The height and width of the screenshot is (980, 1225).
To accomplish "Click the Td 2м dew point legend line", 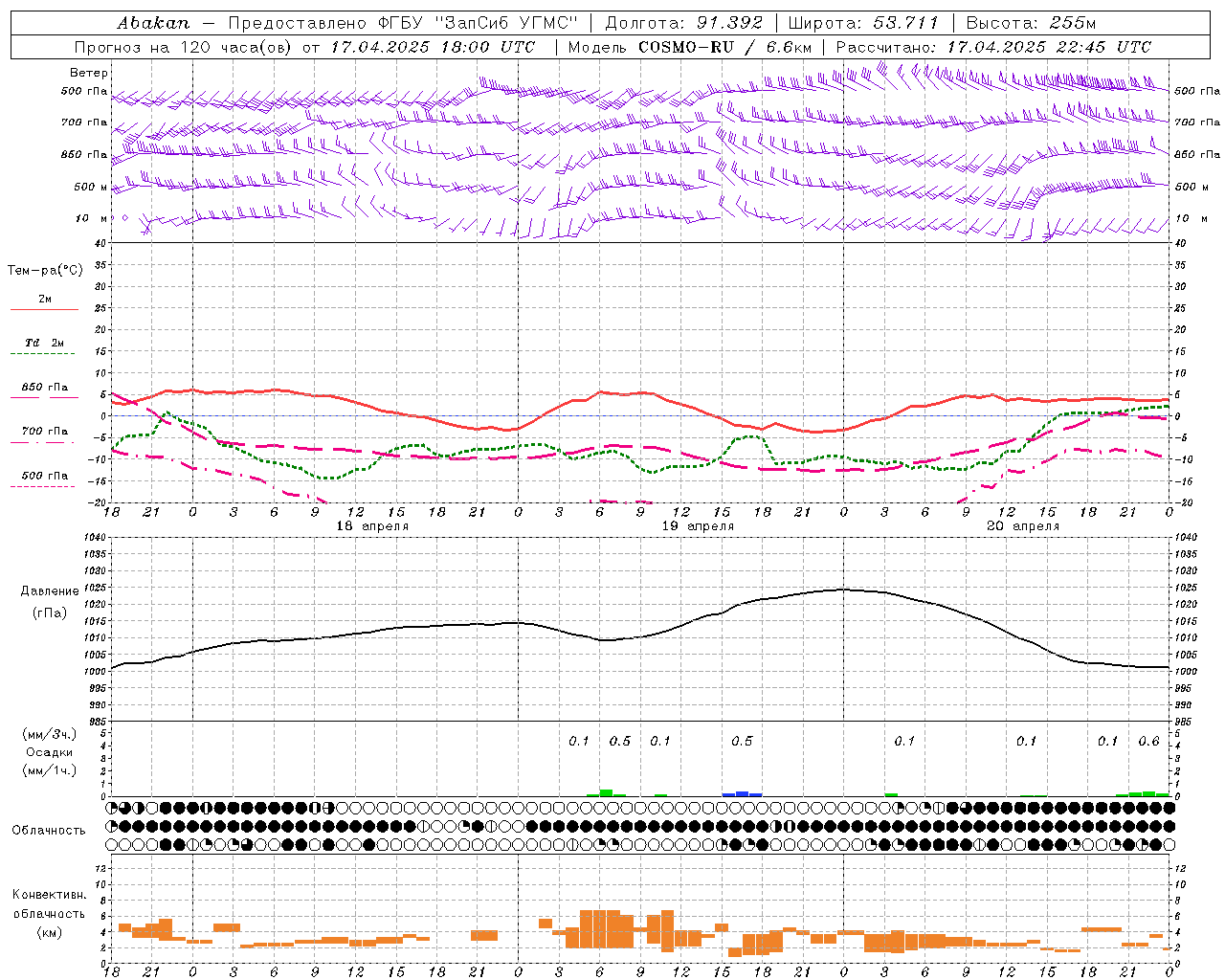I will click(43, 354).
